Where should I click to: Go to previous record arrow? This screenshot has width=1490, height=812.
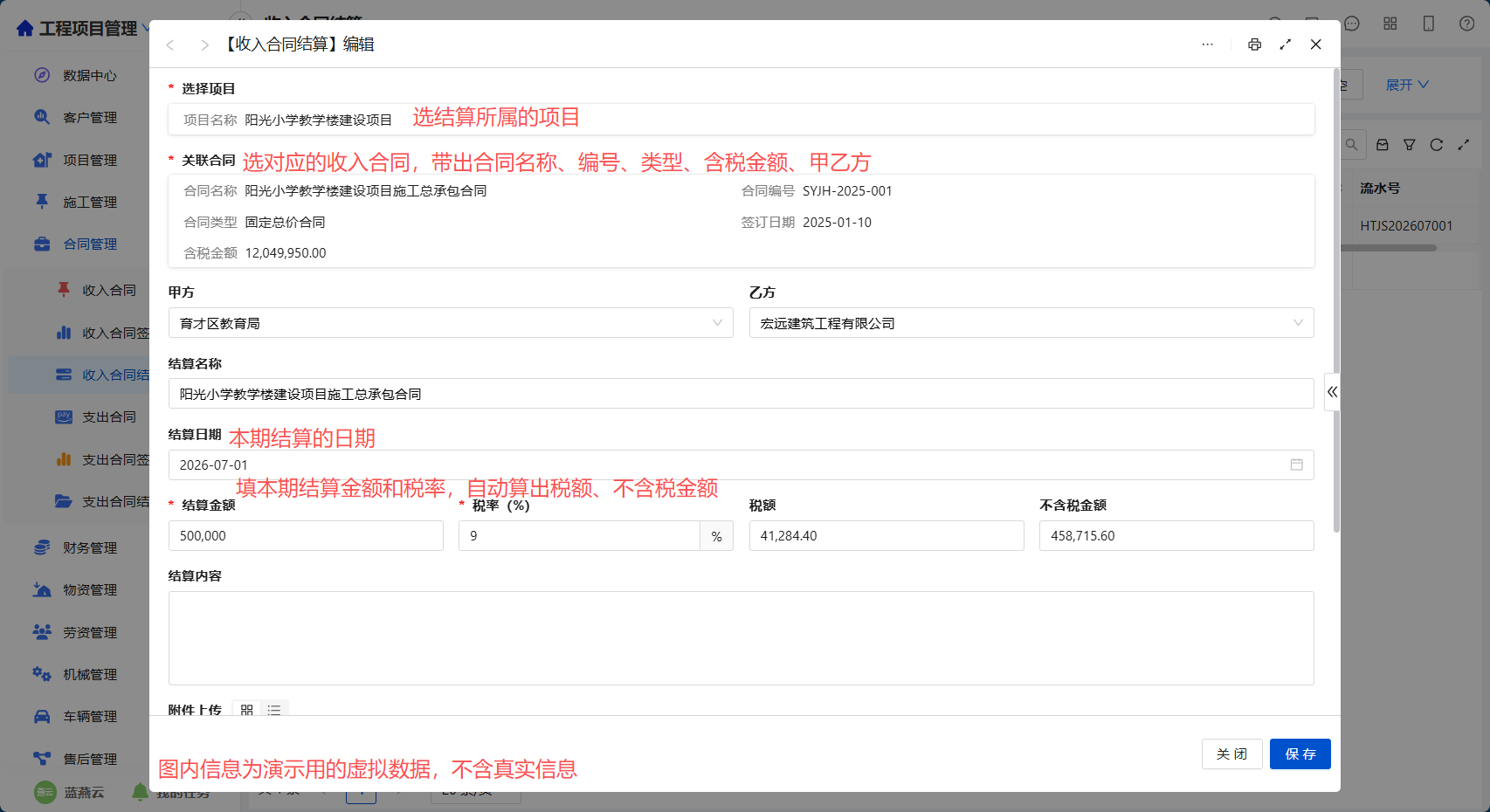[170, 45]
